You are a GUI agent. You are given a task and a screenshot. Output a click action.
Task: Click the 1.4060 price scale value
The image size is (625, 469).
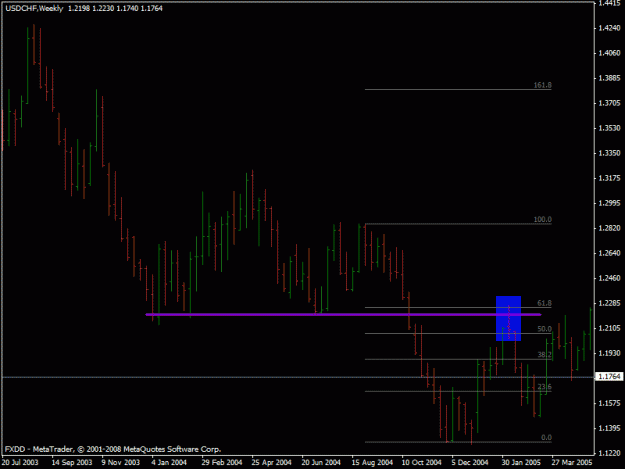click(609, 53)
